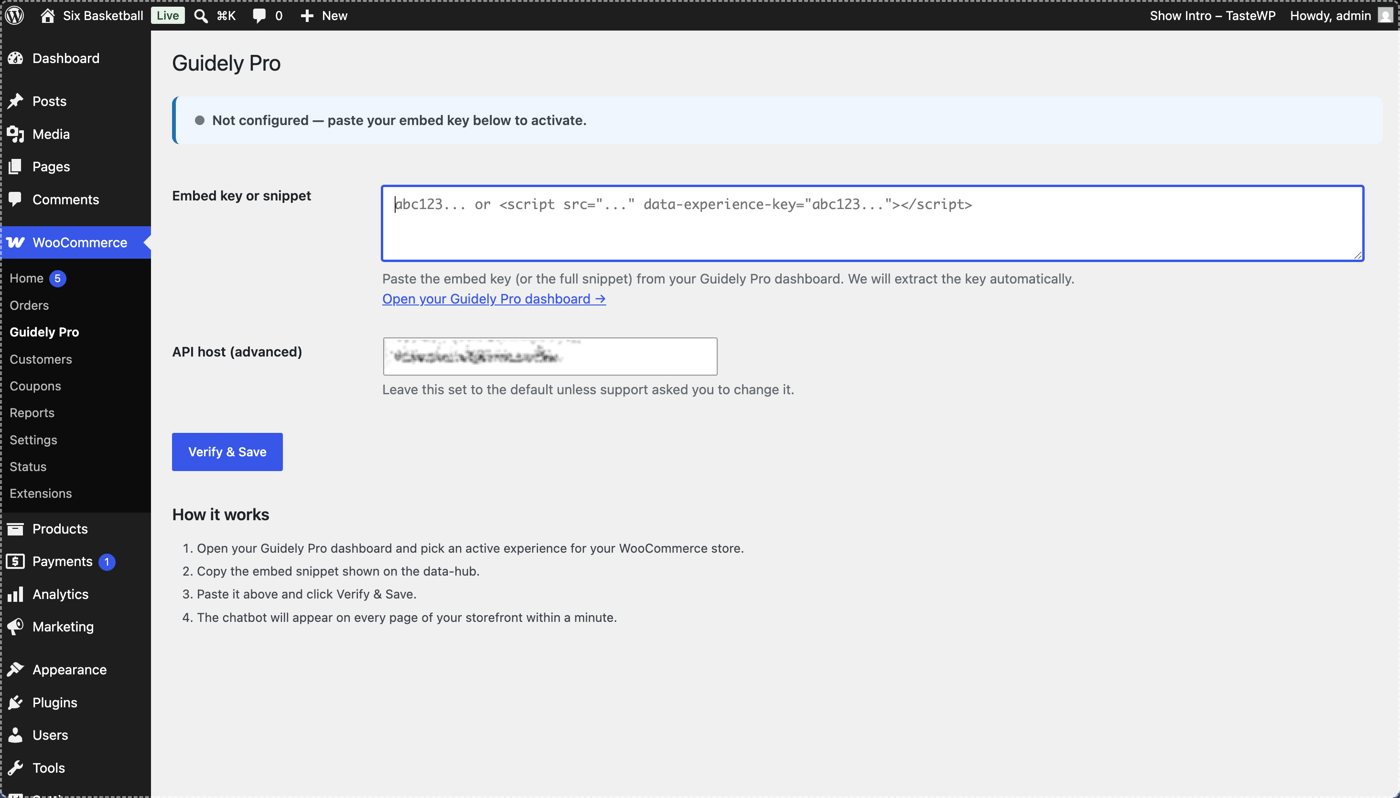This screenshot has height=798, width=1400.
Task: Click the Media icon in sidebar
Action: [x=16, y=134]
